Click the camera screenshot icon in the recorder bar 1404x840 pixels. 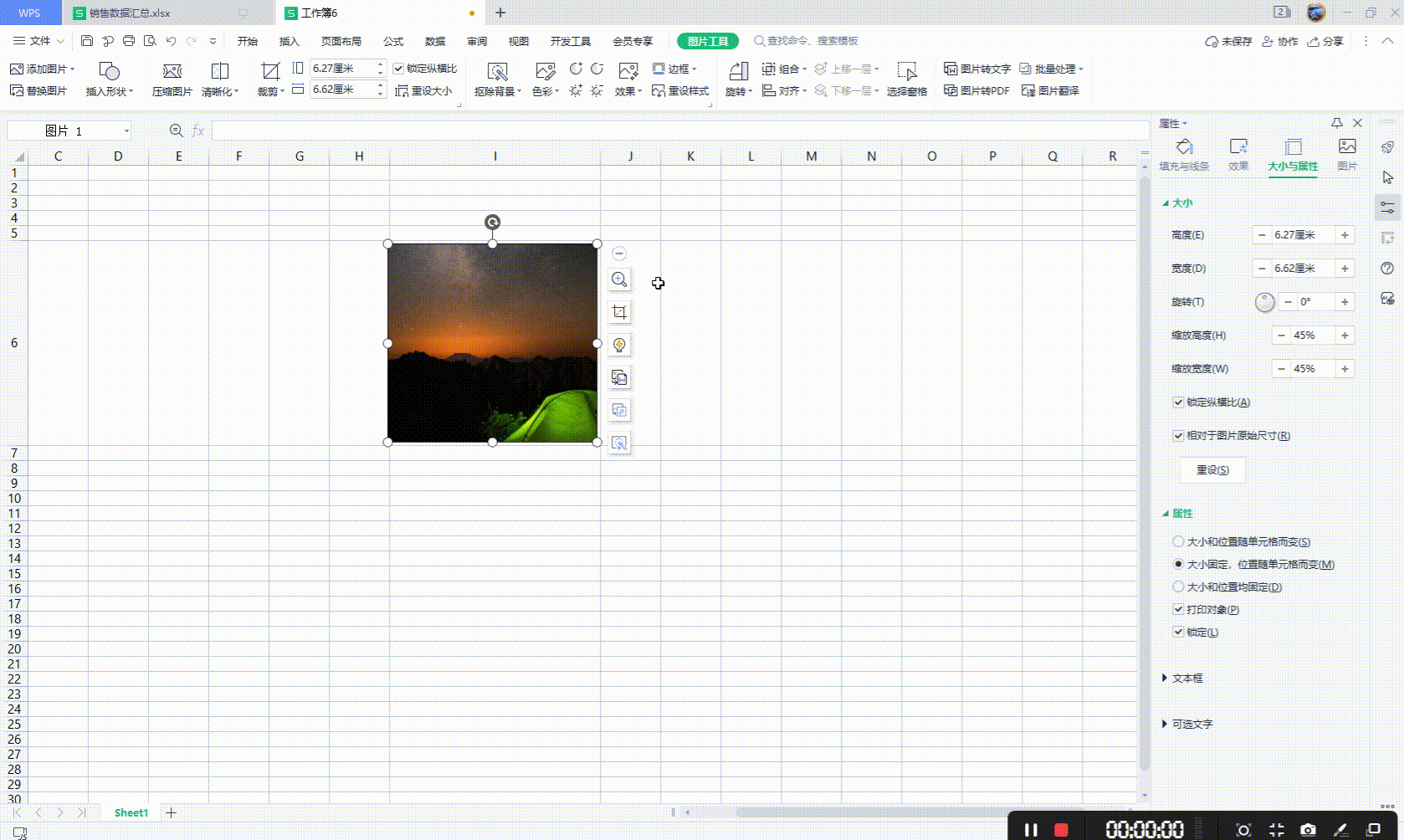1308,829
